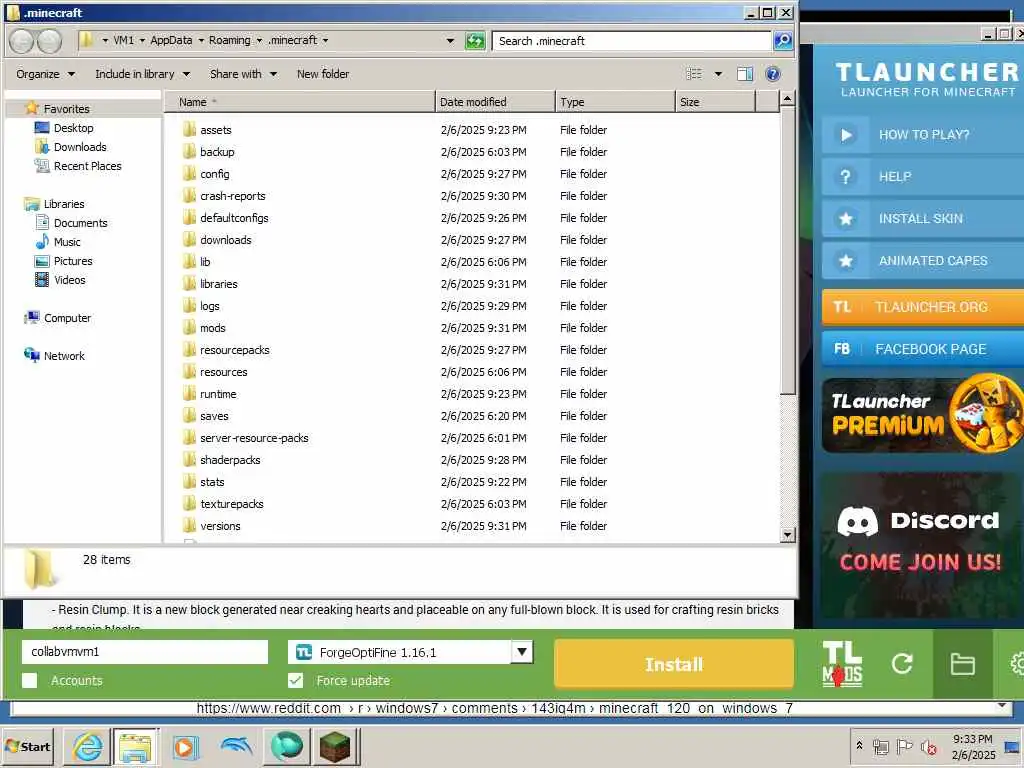Open TLauncher settings gear icon

[1017, 664]
